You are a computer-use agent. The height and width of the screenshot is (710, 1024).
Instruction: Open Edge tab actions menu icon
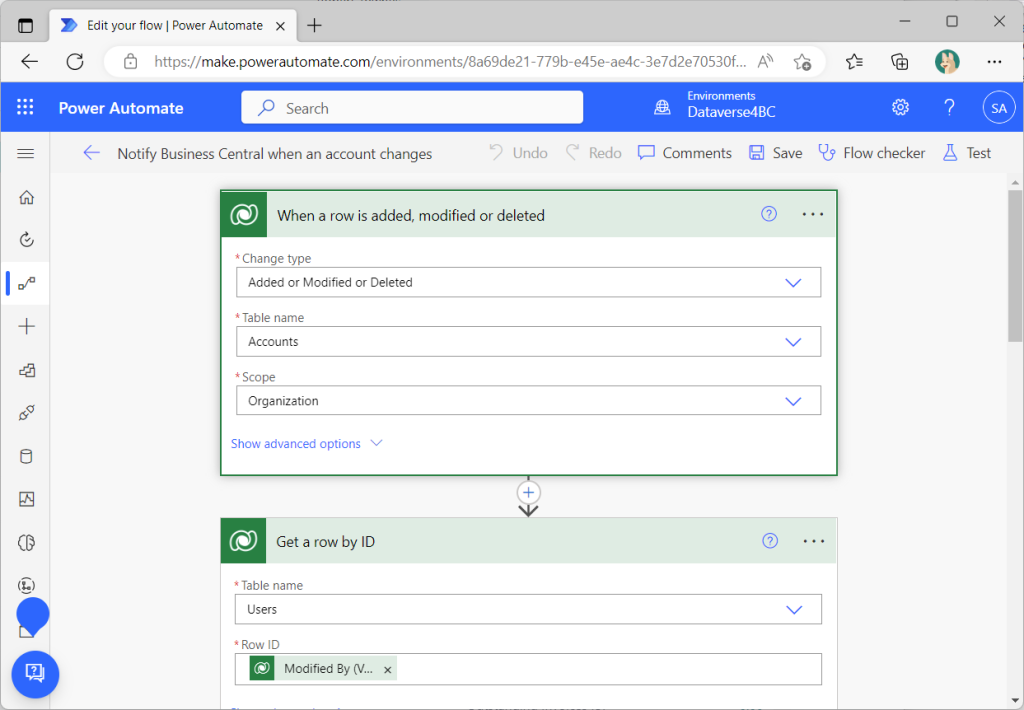coord(25,25)
